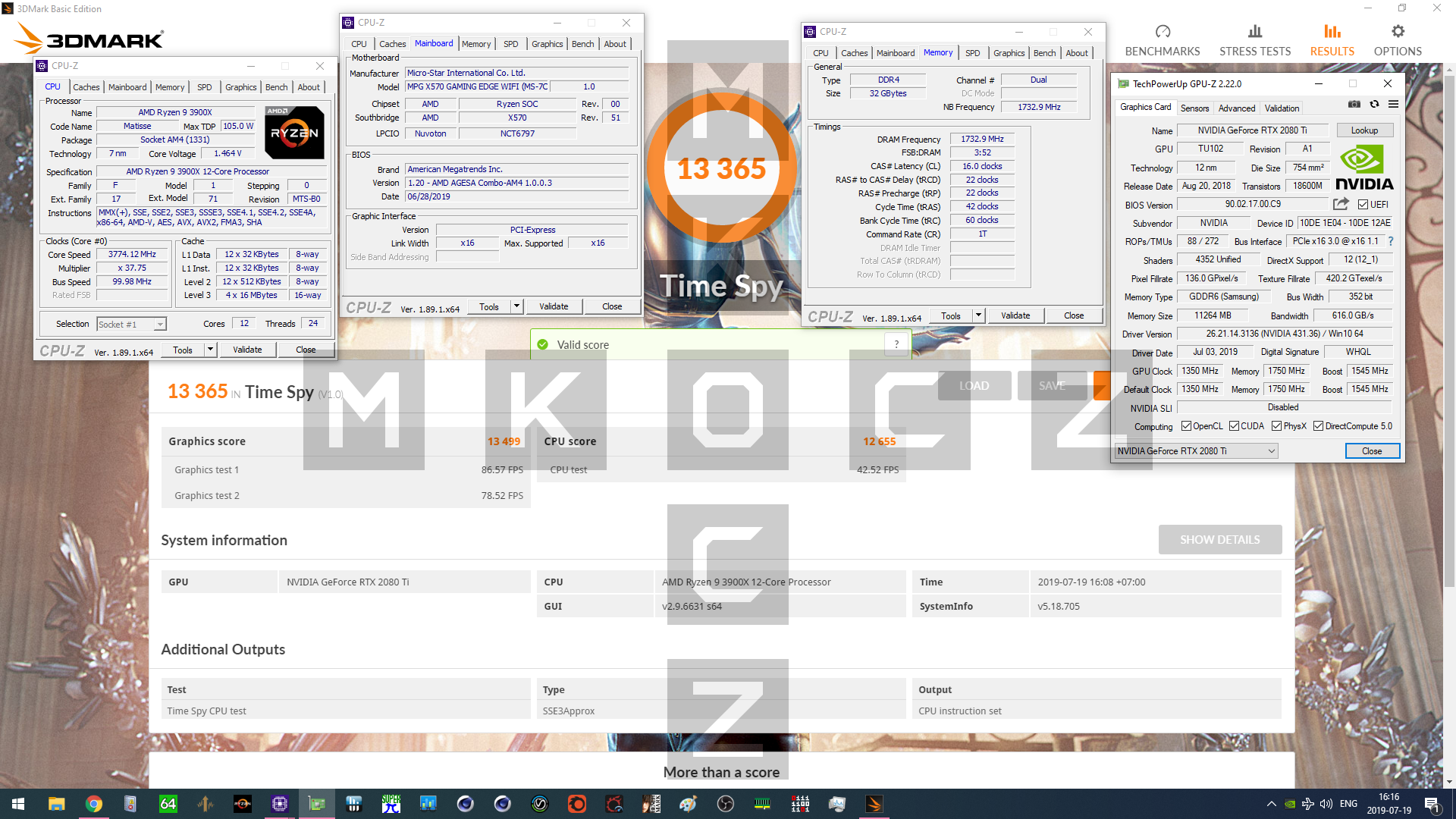
Task: Click the BIOS Version share/export icon in GPU-Z
Action: point(1341,204)
